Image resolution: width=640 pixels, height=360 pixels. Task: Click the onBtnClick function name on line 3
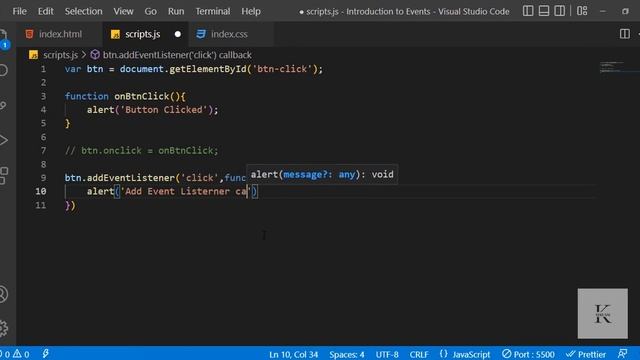(141, 96)
